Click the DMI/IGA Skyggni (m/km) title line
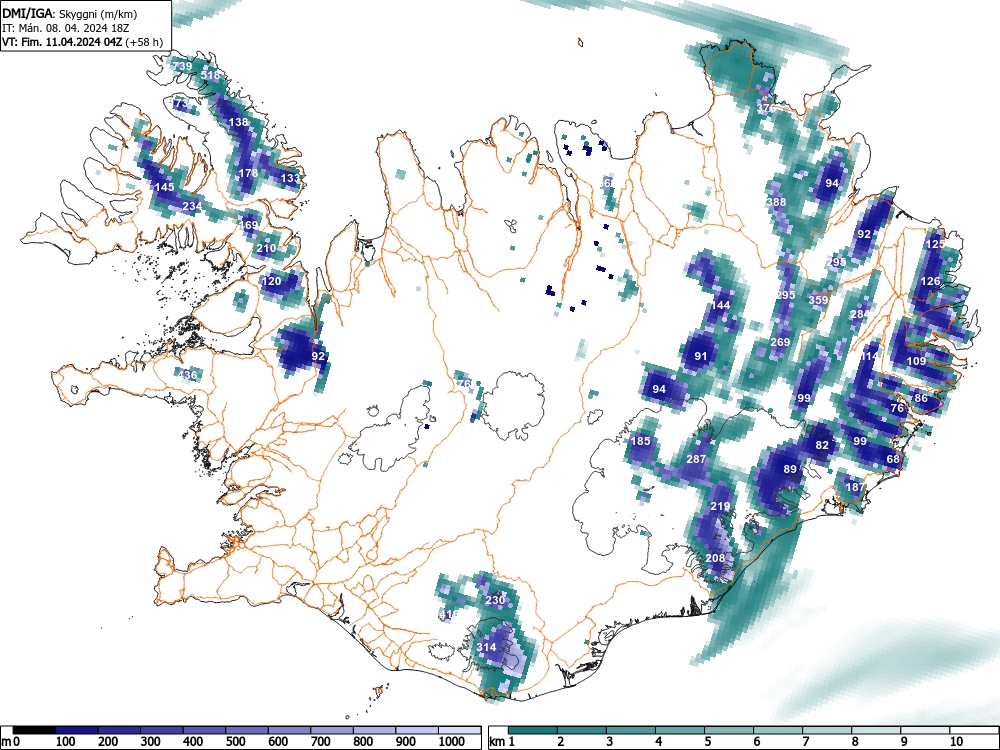 (x=70, y=13)
